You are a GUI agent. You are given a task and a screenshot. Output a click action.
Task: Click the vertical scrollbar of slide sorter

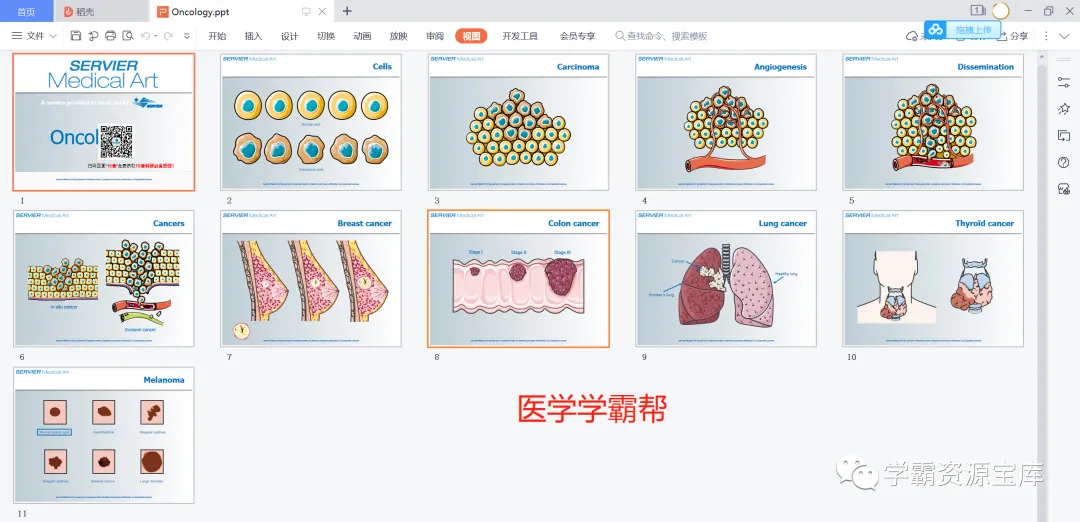point(1042,293)
